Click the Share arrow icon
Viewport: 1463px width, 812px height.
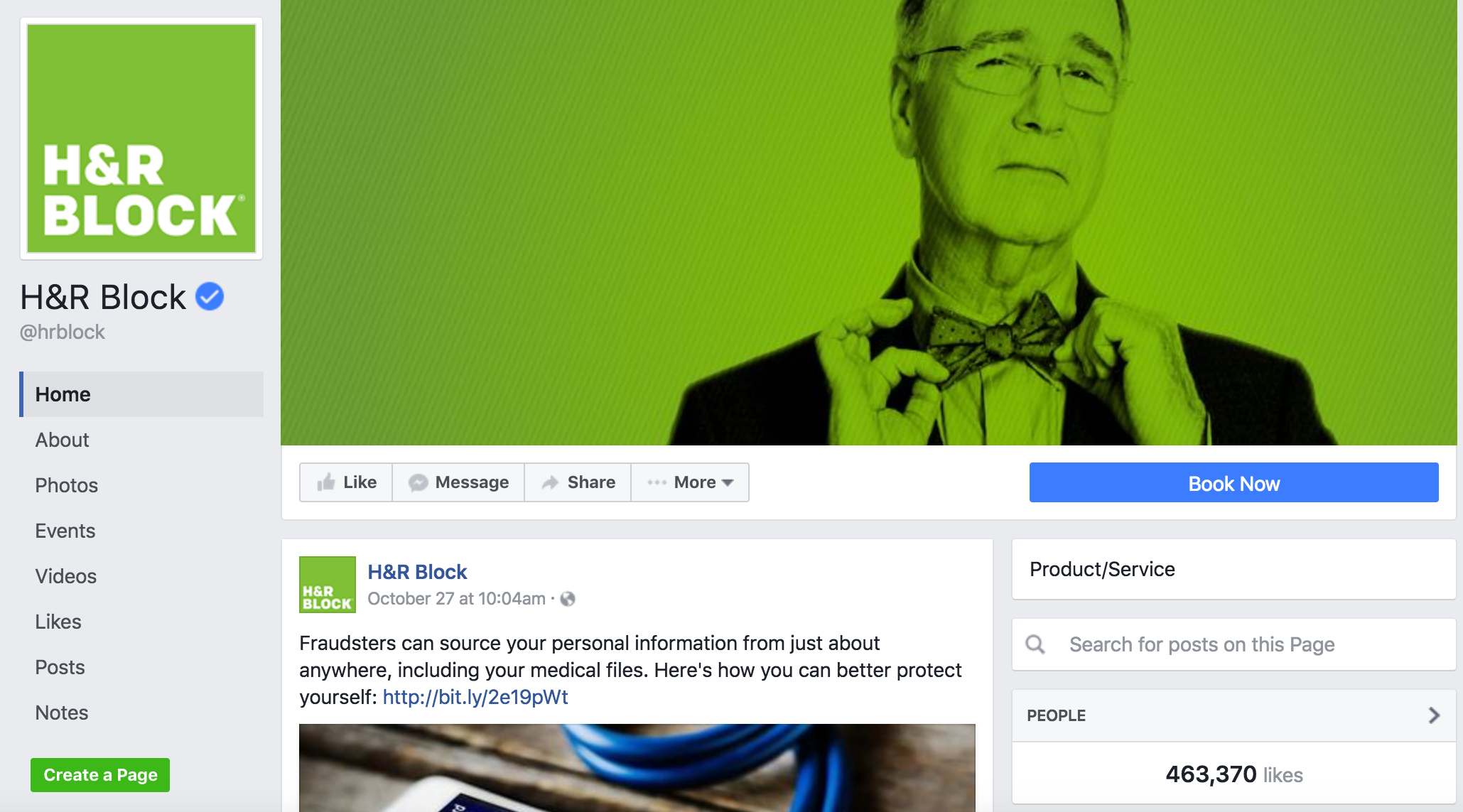[x=550, y=482]
